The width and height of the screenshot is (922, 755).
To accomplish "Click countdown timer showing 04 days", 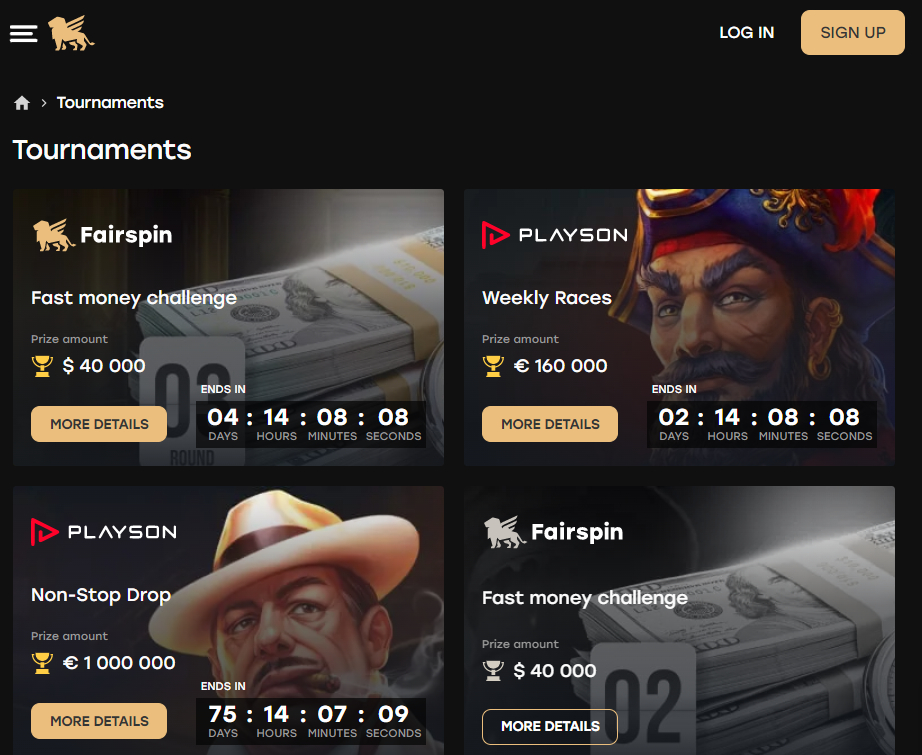I will click(311, 425).
